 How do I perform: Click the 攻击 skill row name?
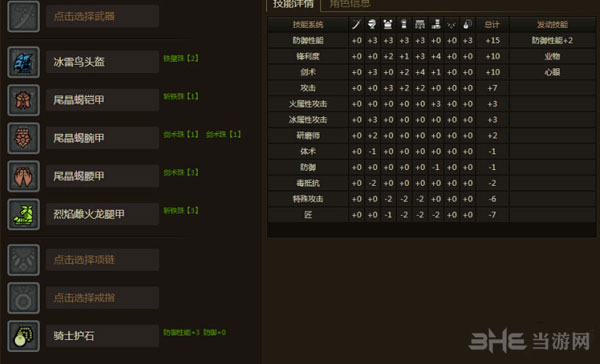pos(308,88)
